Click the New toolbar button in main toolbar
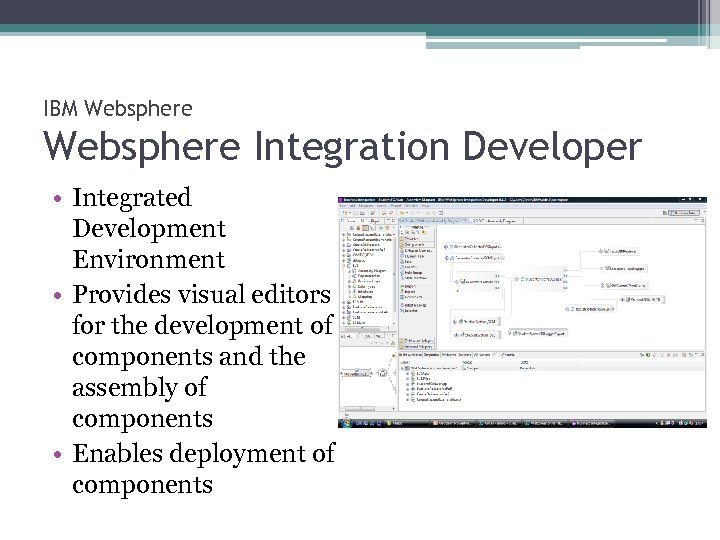The width and height of the screenshot is (720, 540). click(x=344, y=213)
